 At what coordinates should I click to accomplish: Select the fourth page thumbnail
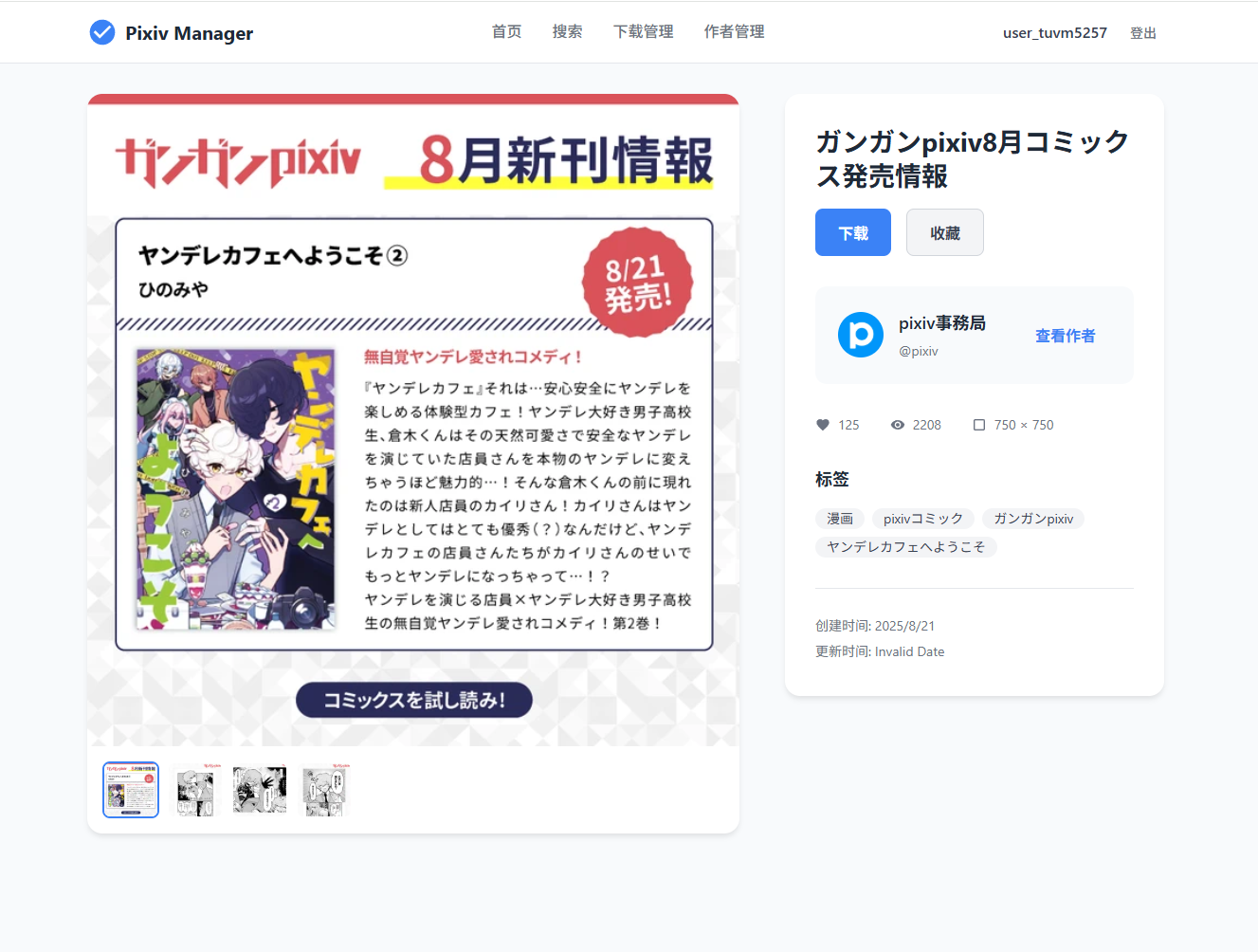pos(324,790)
